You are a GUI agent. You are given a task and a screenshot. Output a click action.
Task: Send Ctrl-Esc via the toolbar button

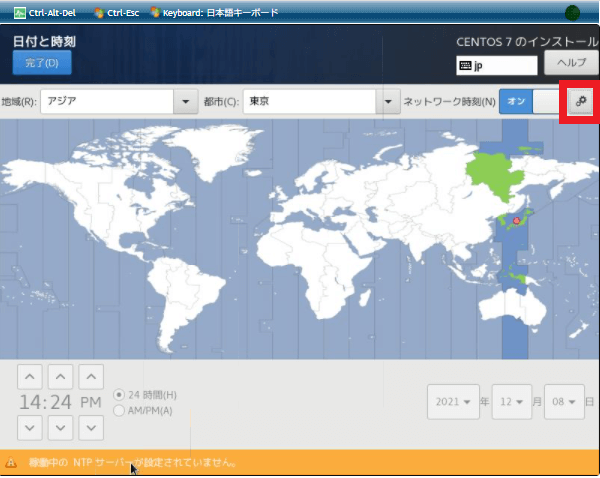(x=117, y=13)
